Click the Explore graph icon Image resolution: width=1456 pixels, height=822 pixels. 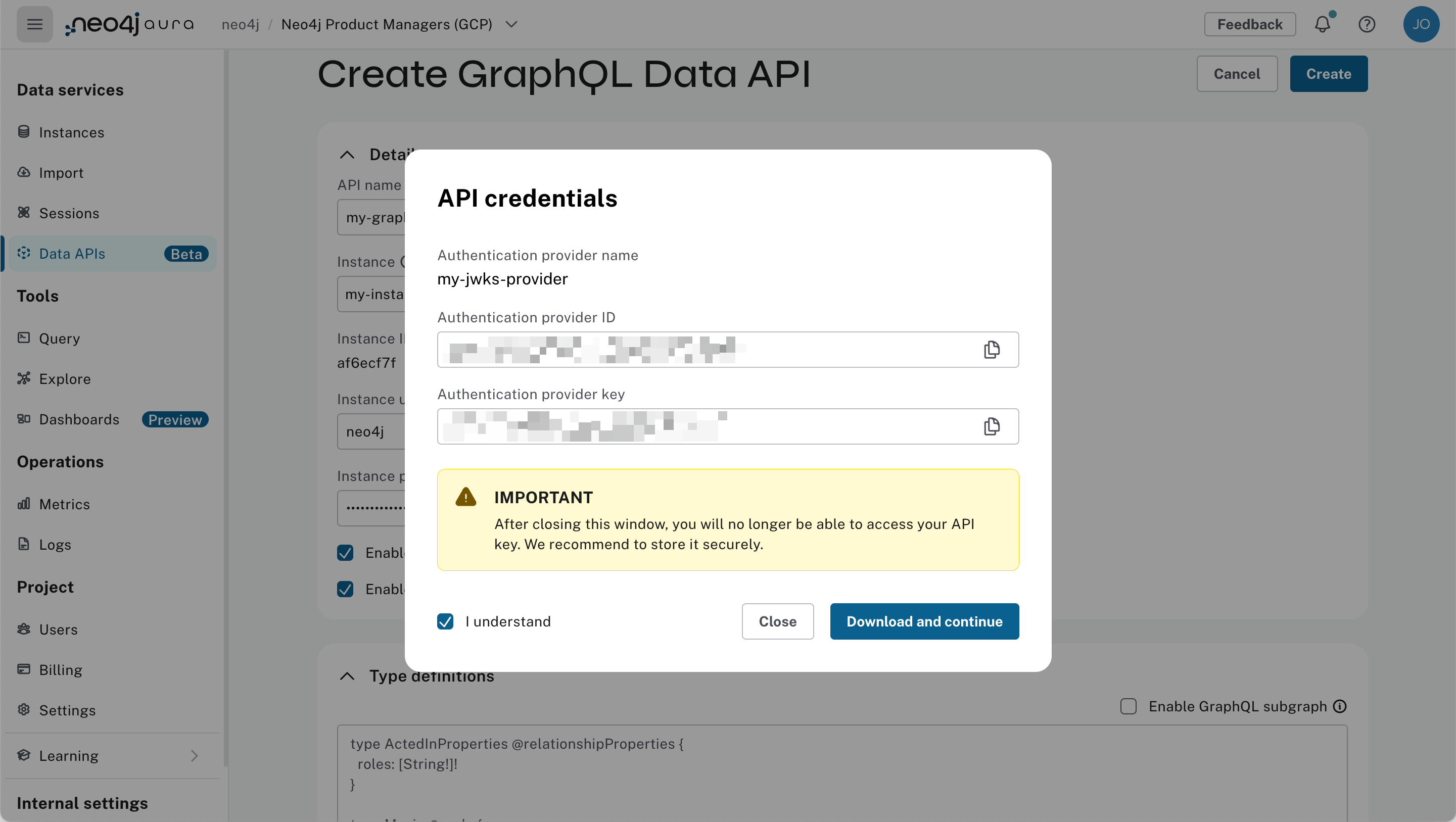[x=24, y=378]
